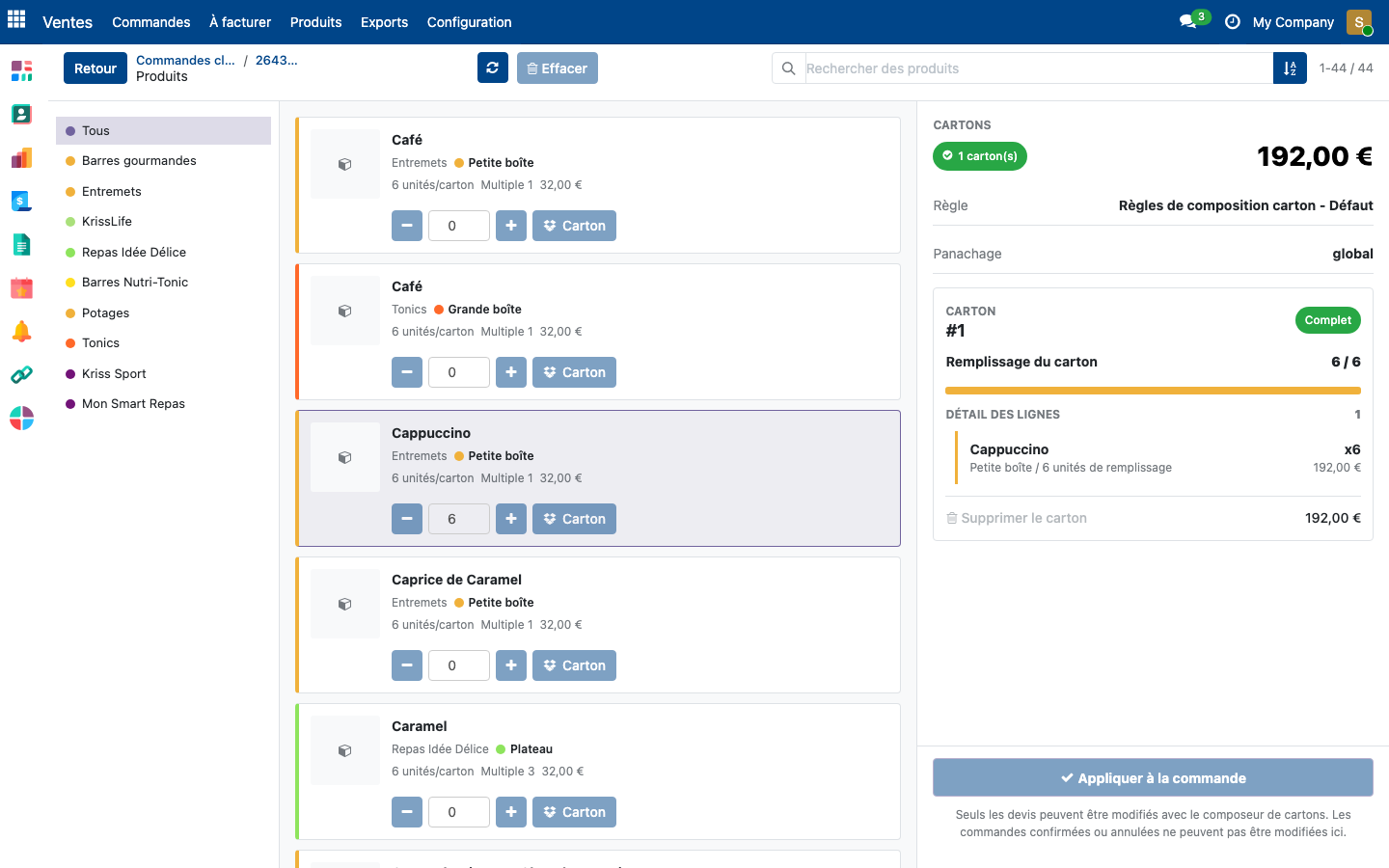Open the Commandes menu
1389x868 pixels.
[x=151, y=22]
